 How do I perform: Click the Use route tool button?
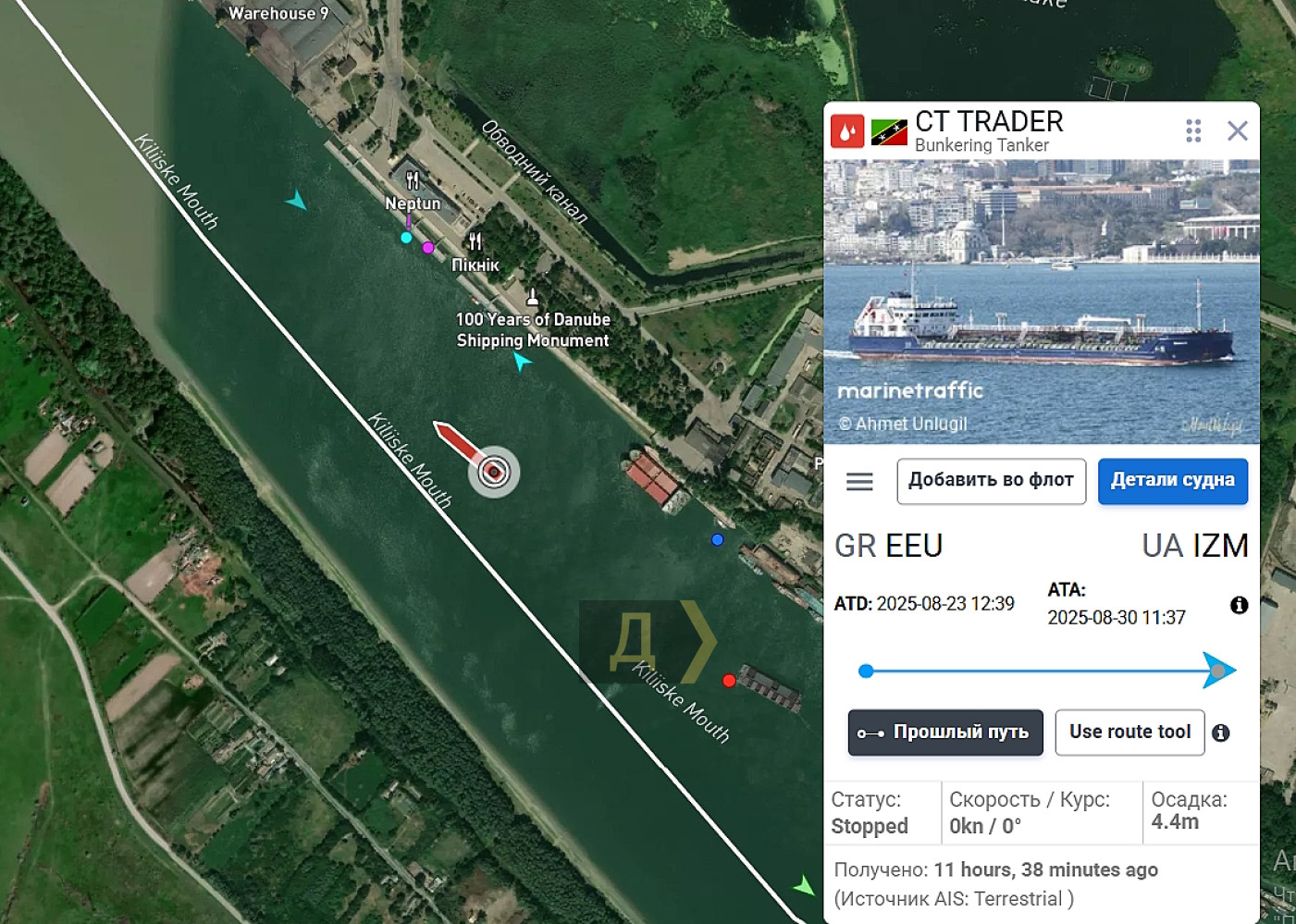[x=1129, y=733]
